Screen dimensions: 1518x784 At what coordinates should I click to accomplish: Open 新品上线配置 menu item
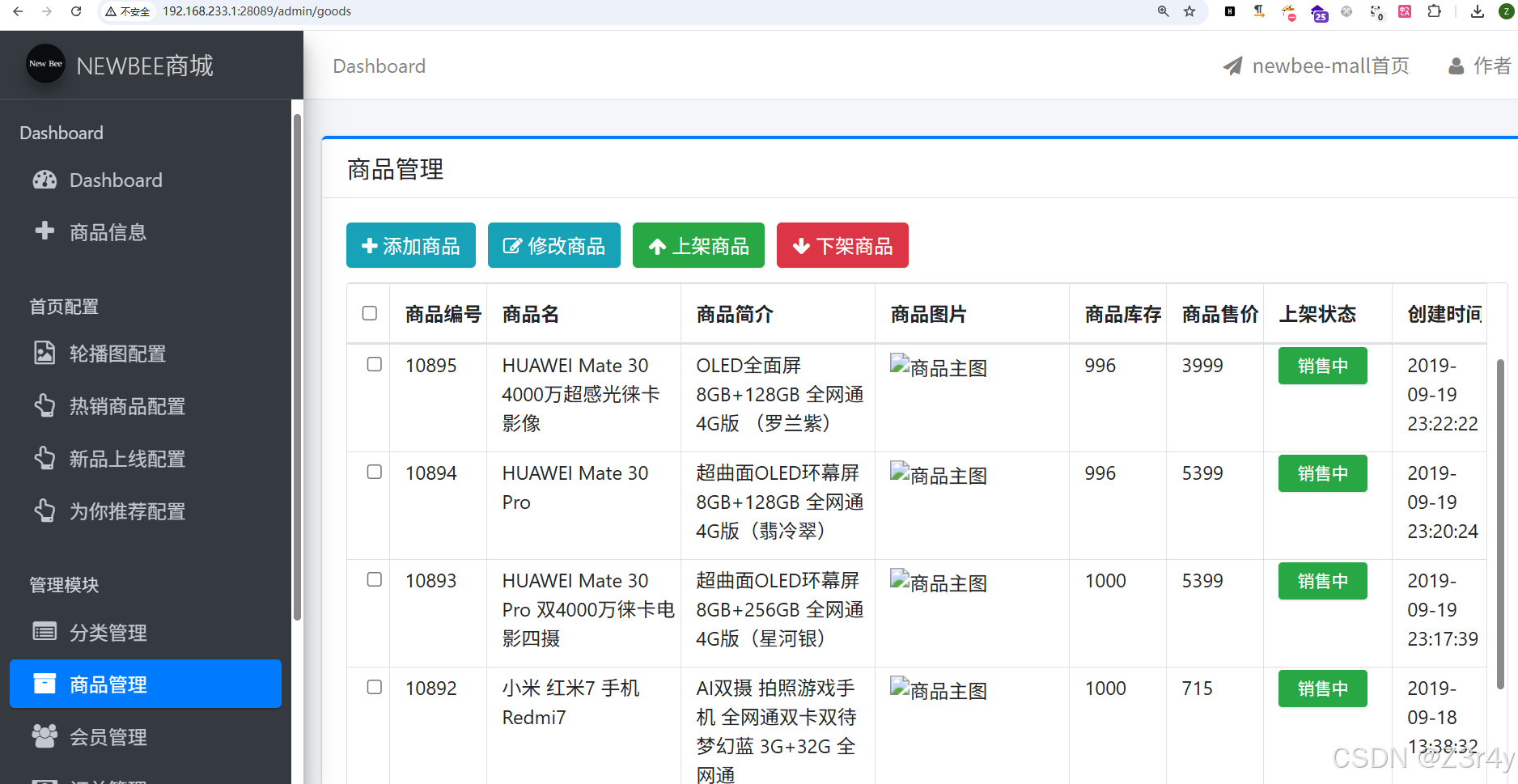146,459
